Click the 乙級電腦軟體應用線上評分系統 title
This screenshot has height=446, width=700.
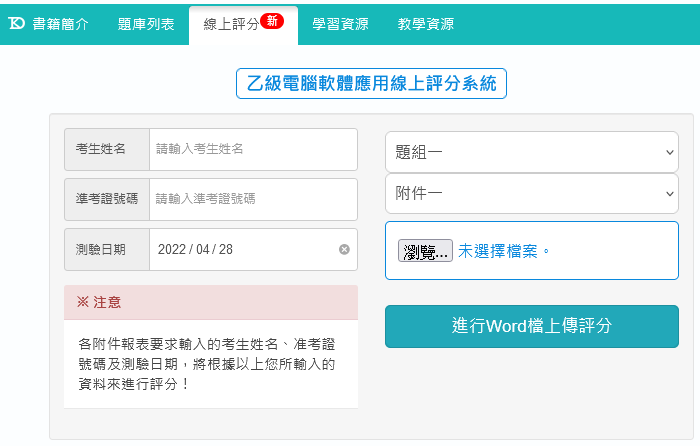click(x=371, y=84)
